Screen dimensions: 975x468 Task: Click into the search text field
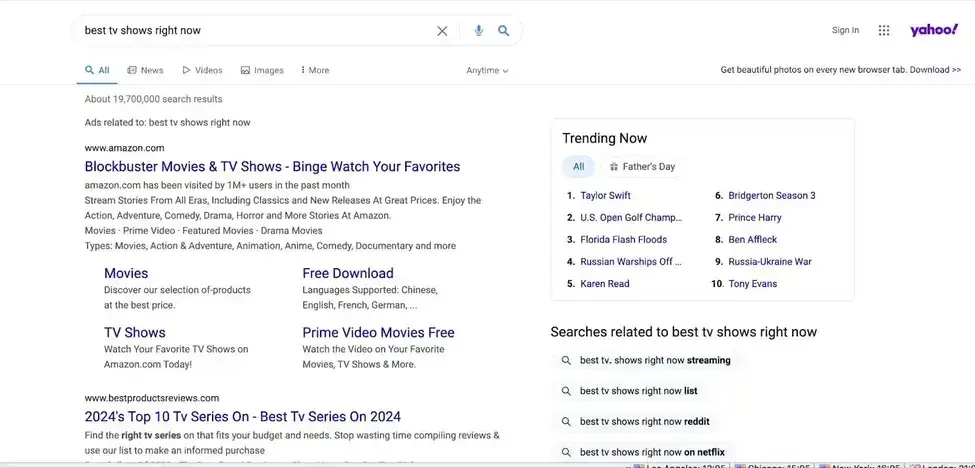point(255,30)
